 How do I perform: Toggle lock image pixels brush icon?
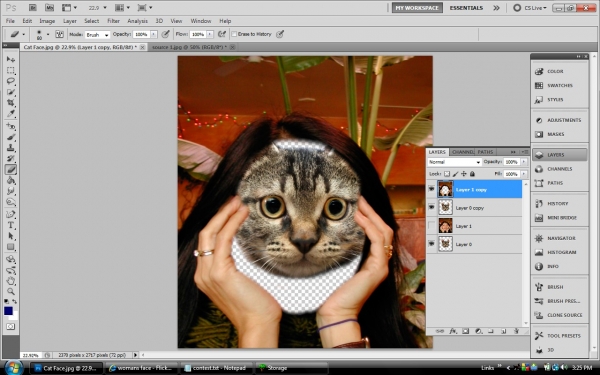(x=455, y=174)
